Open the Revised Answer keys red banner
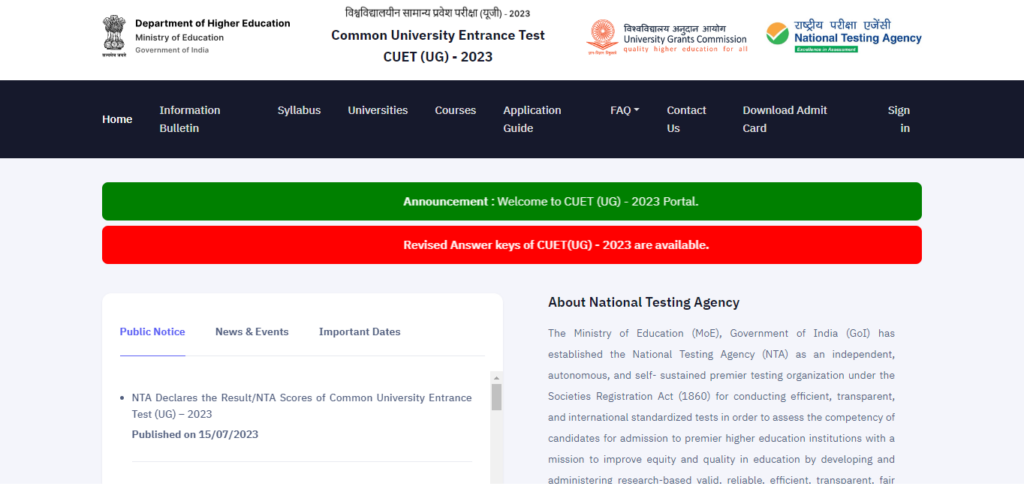The image size is (1024, 486). point(512,245)
